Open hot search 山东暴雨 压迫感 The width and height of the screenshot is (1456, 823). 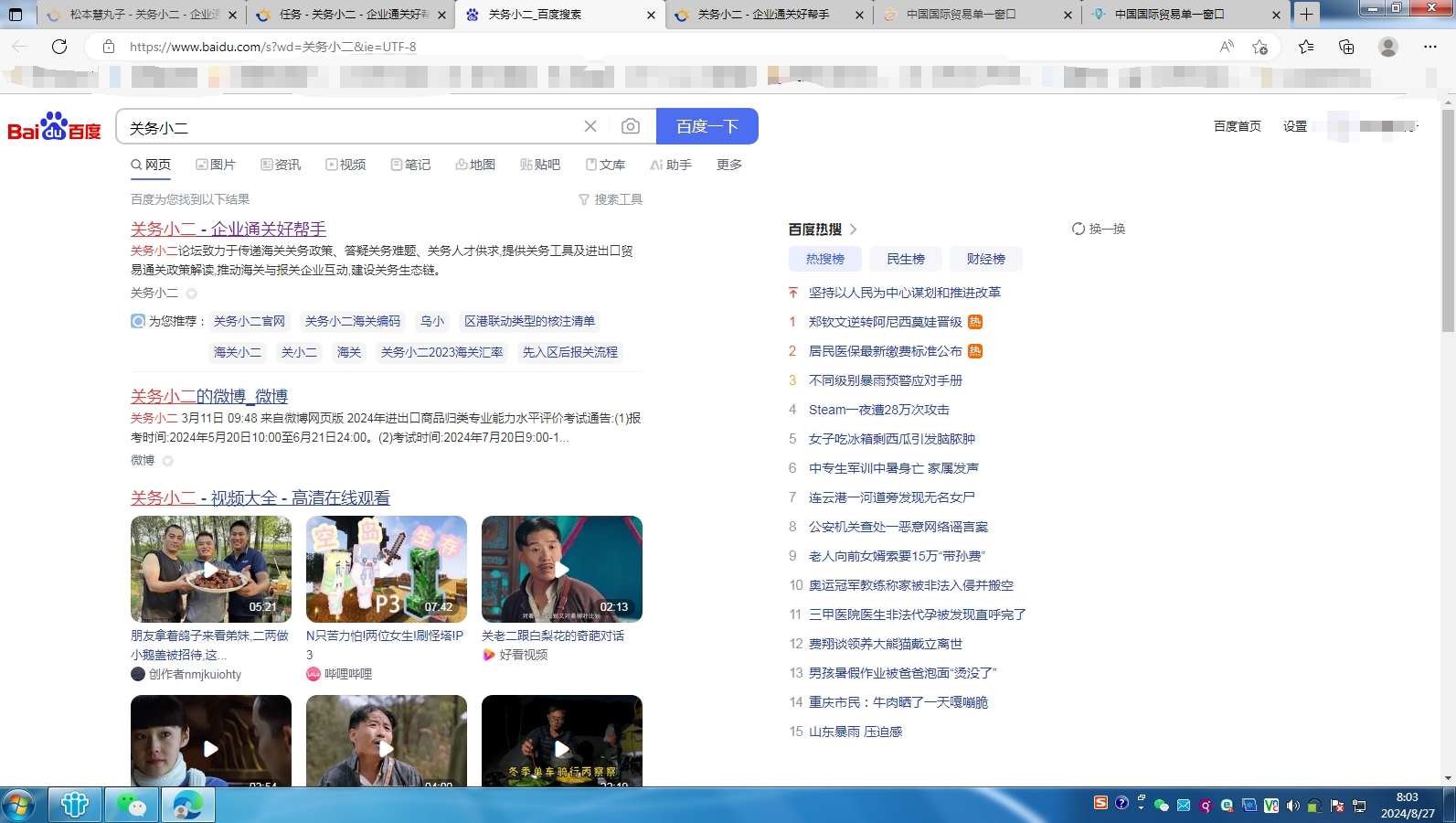pos(856,732)
